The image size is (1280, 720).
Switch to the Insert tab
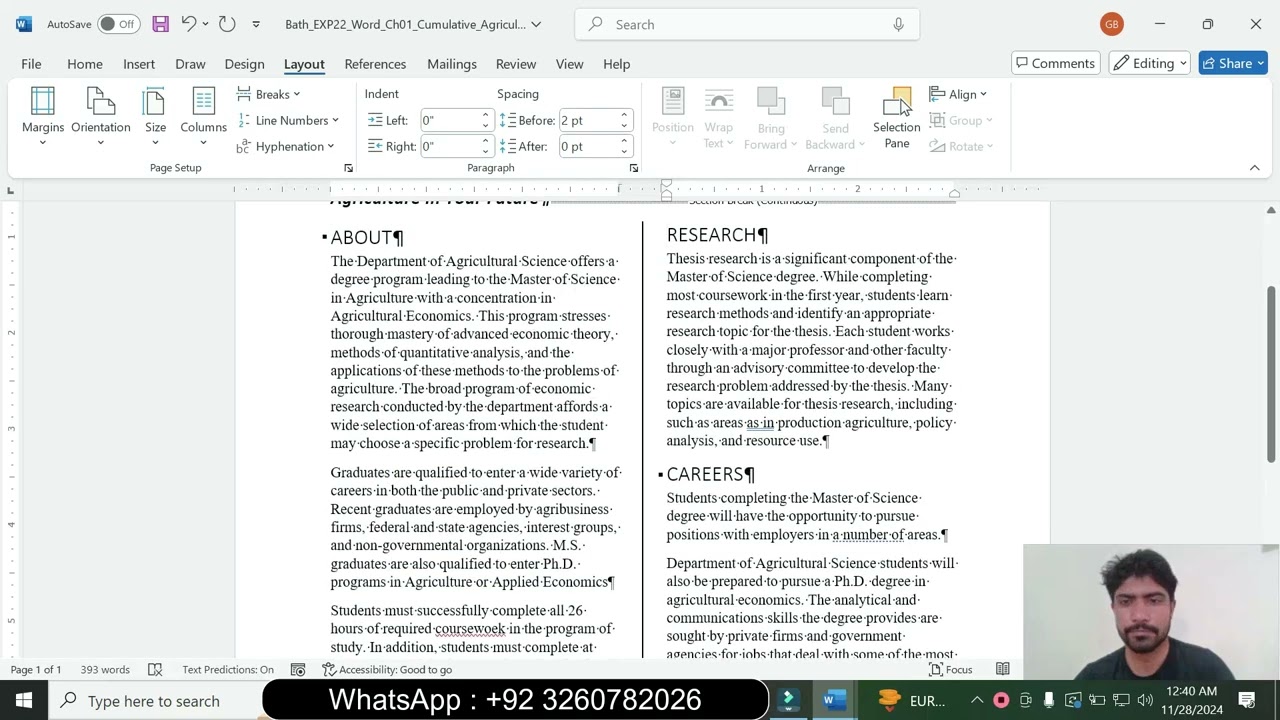point(139,64)
